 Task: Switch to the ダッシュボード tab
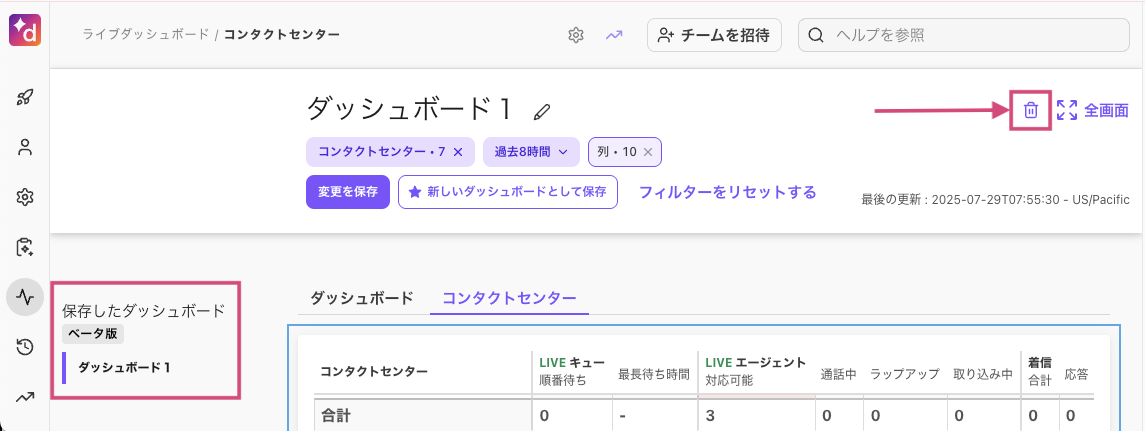click(361, 298)
